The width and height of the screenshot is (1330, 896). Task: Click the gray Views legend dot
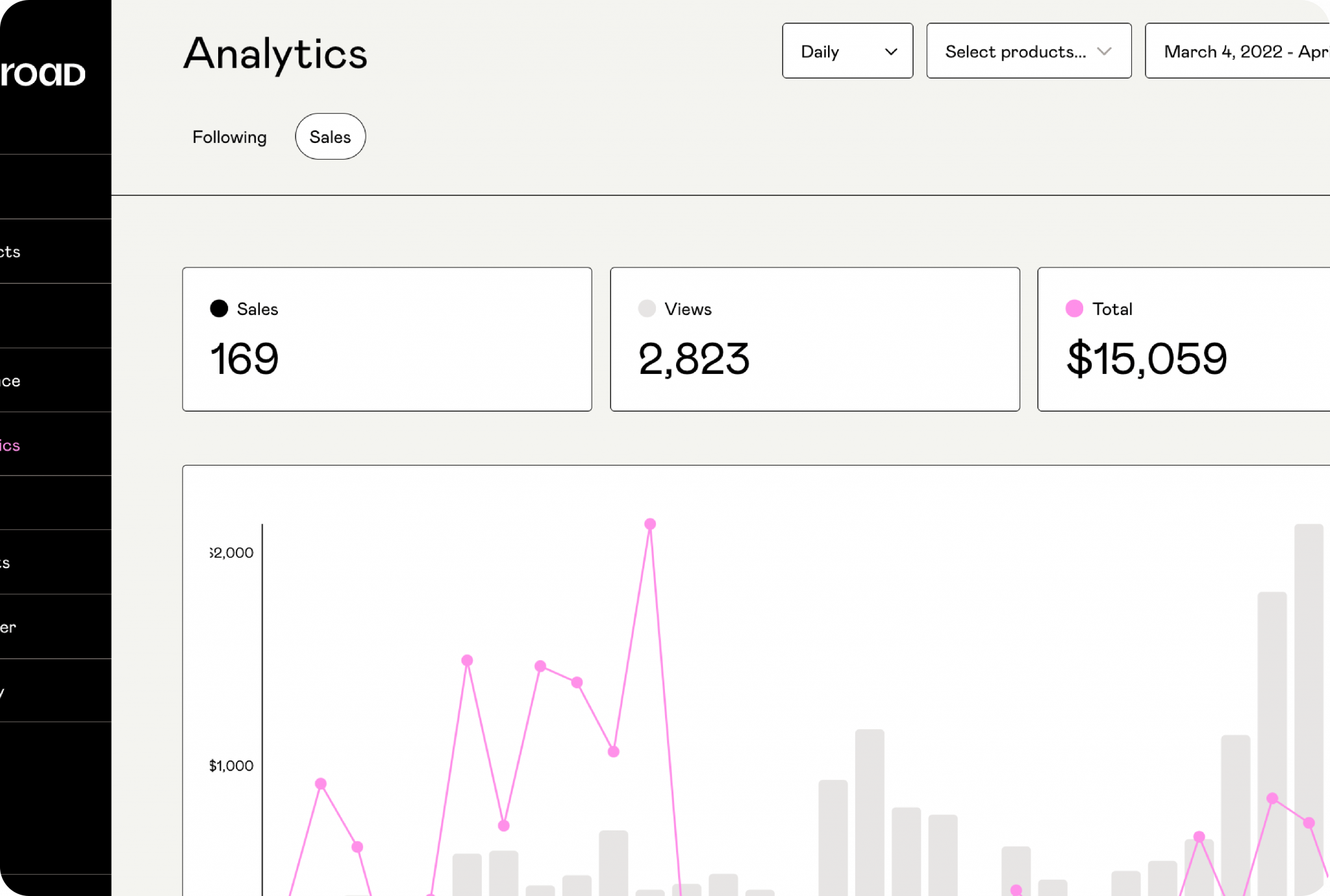[647, 308]
